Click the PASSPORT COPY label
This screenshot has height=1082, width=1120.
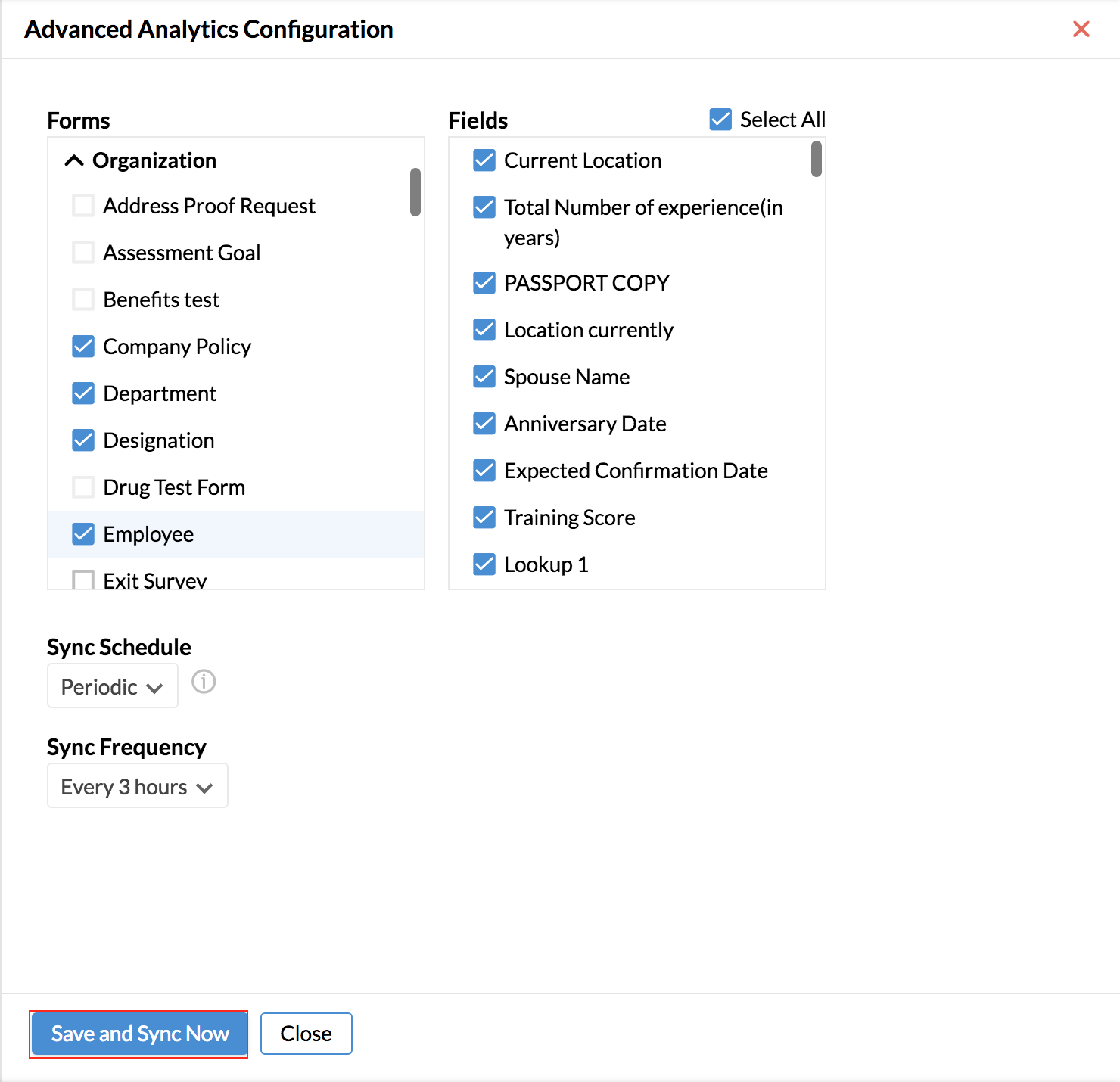586,283
